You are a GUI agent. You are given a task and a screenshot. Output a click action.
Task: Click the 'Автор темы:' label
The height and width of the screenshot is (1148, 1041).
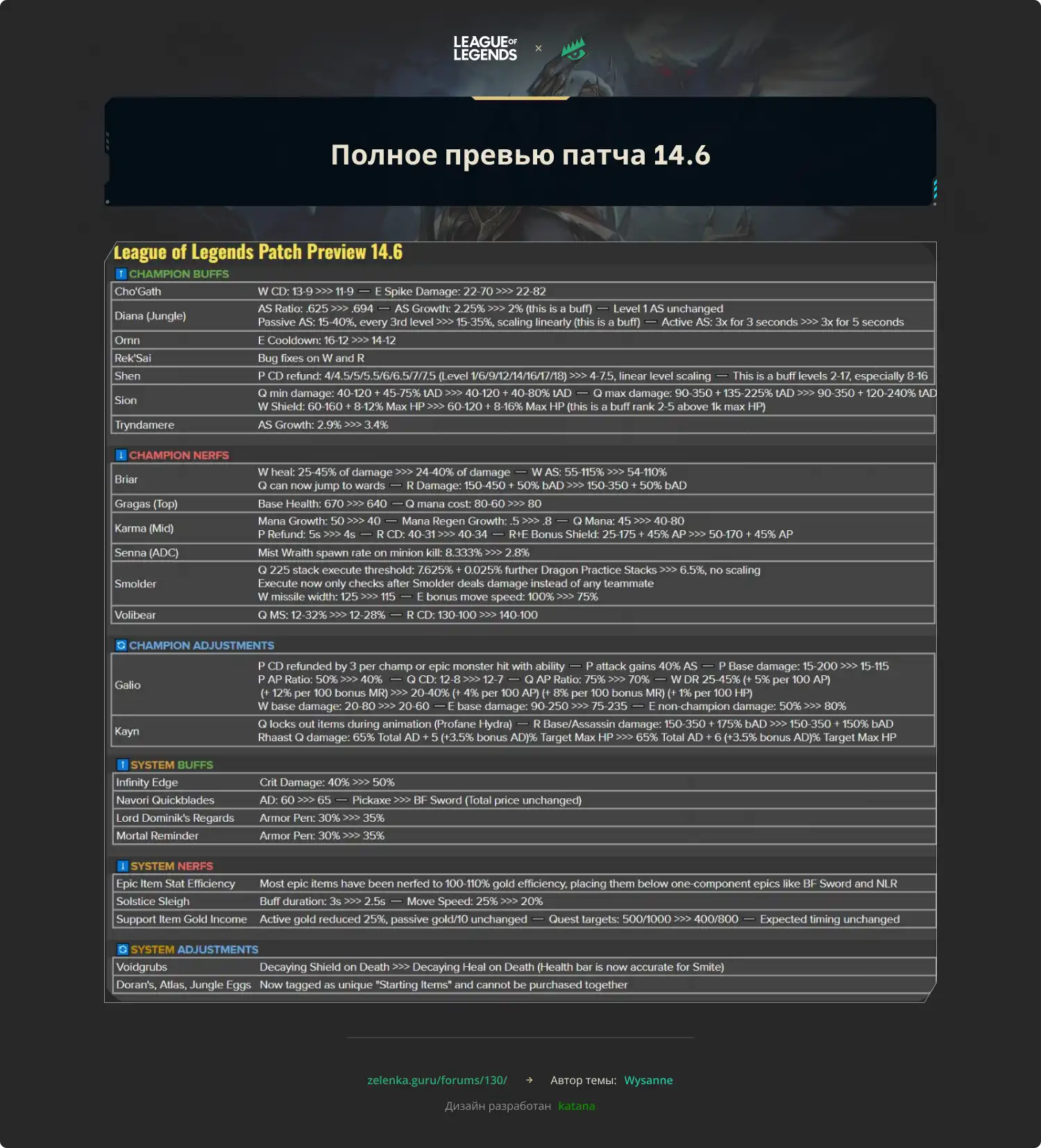584,1080
